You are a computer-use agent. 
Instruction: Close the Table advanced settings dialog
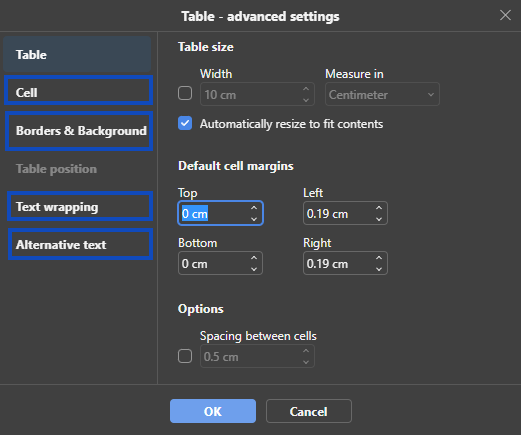coord(505,15)
